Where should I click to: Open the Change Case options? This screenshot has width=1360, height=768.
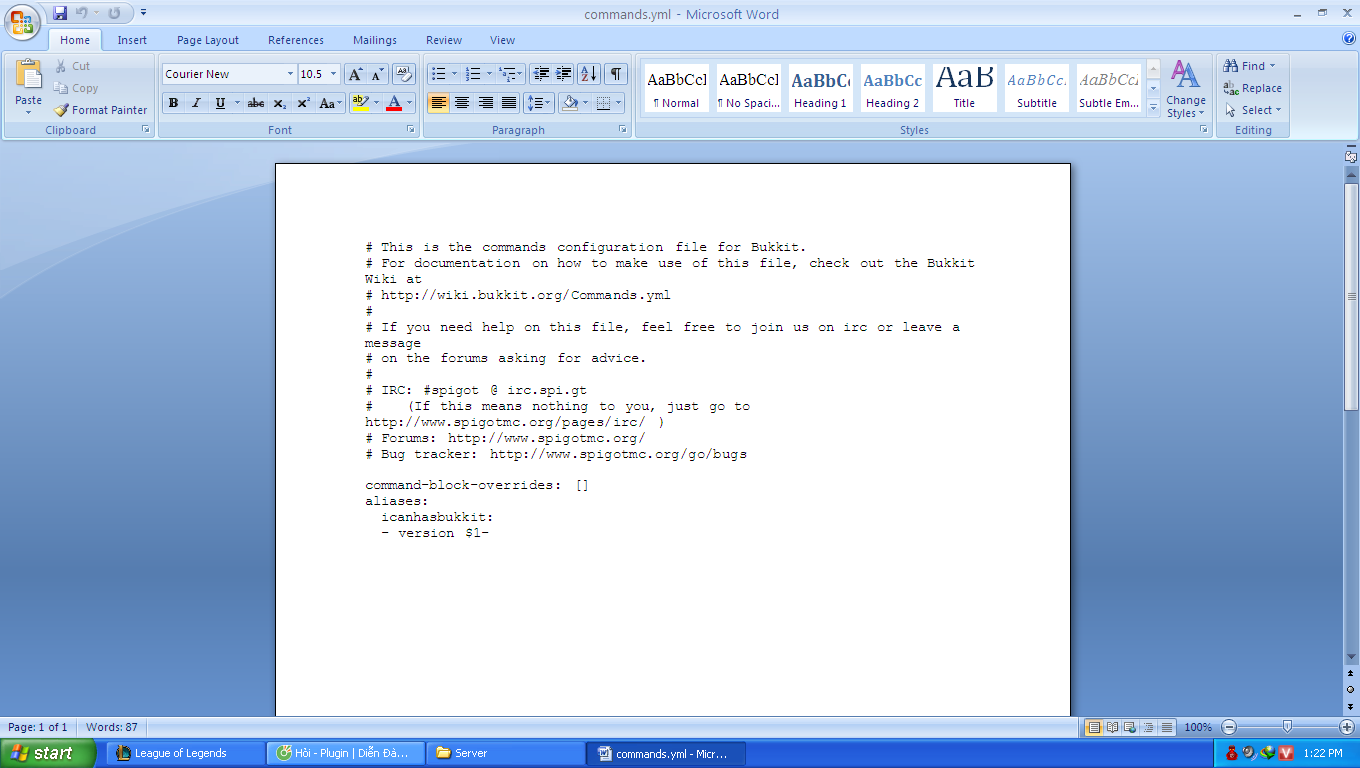[330, 103]
